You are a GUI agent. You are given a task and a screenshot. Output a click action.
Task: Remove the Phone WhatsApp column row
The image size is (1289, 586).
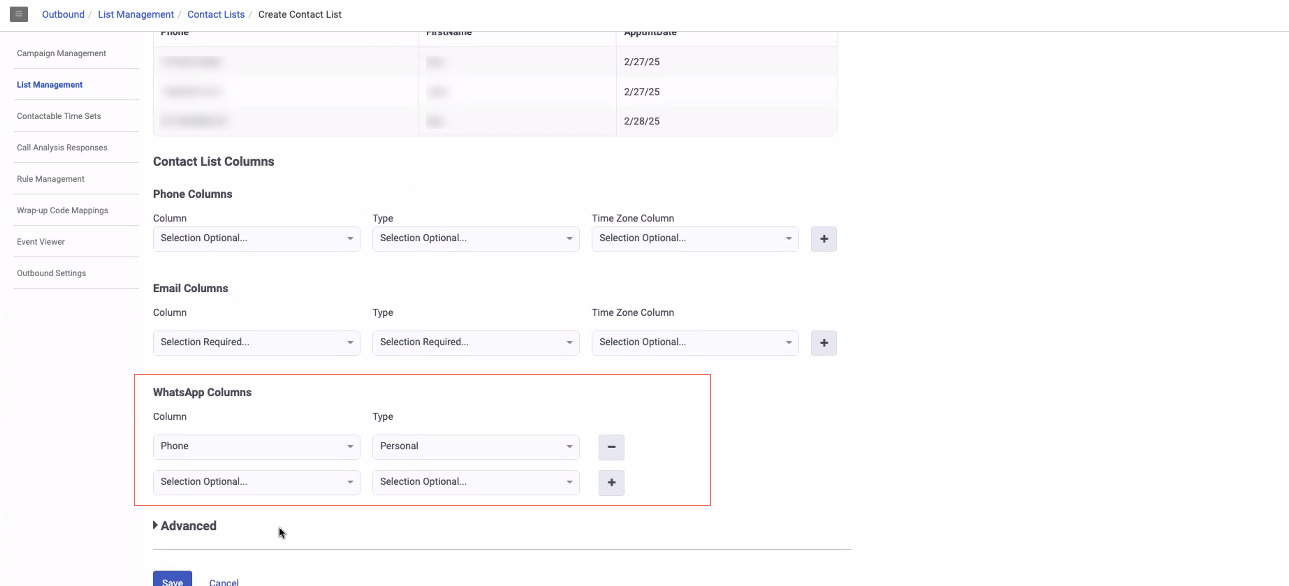click(611, 447)
